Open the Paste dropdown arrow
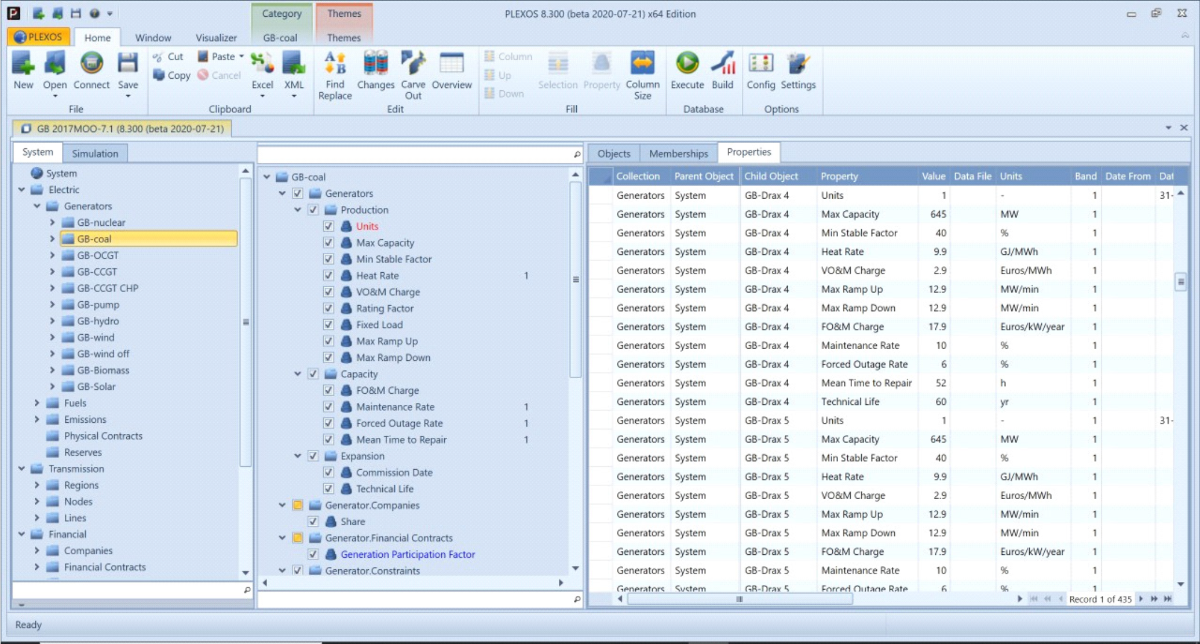 pyautogui.click(x=241, y=57)
